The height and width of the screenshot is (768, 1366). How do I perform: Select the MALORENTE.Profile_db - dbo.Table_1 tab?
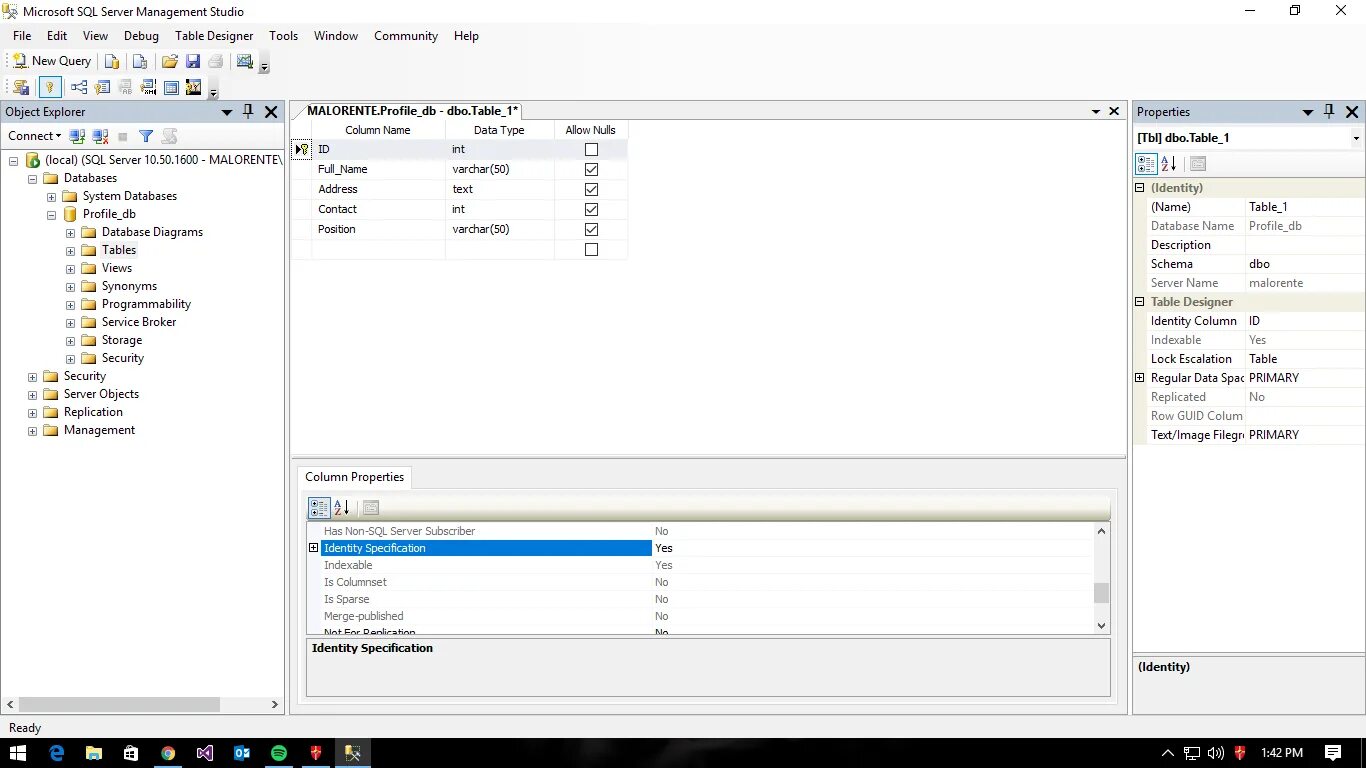click(412, 111)
